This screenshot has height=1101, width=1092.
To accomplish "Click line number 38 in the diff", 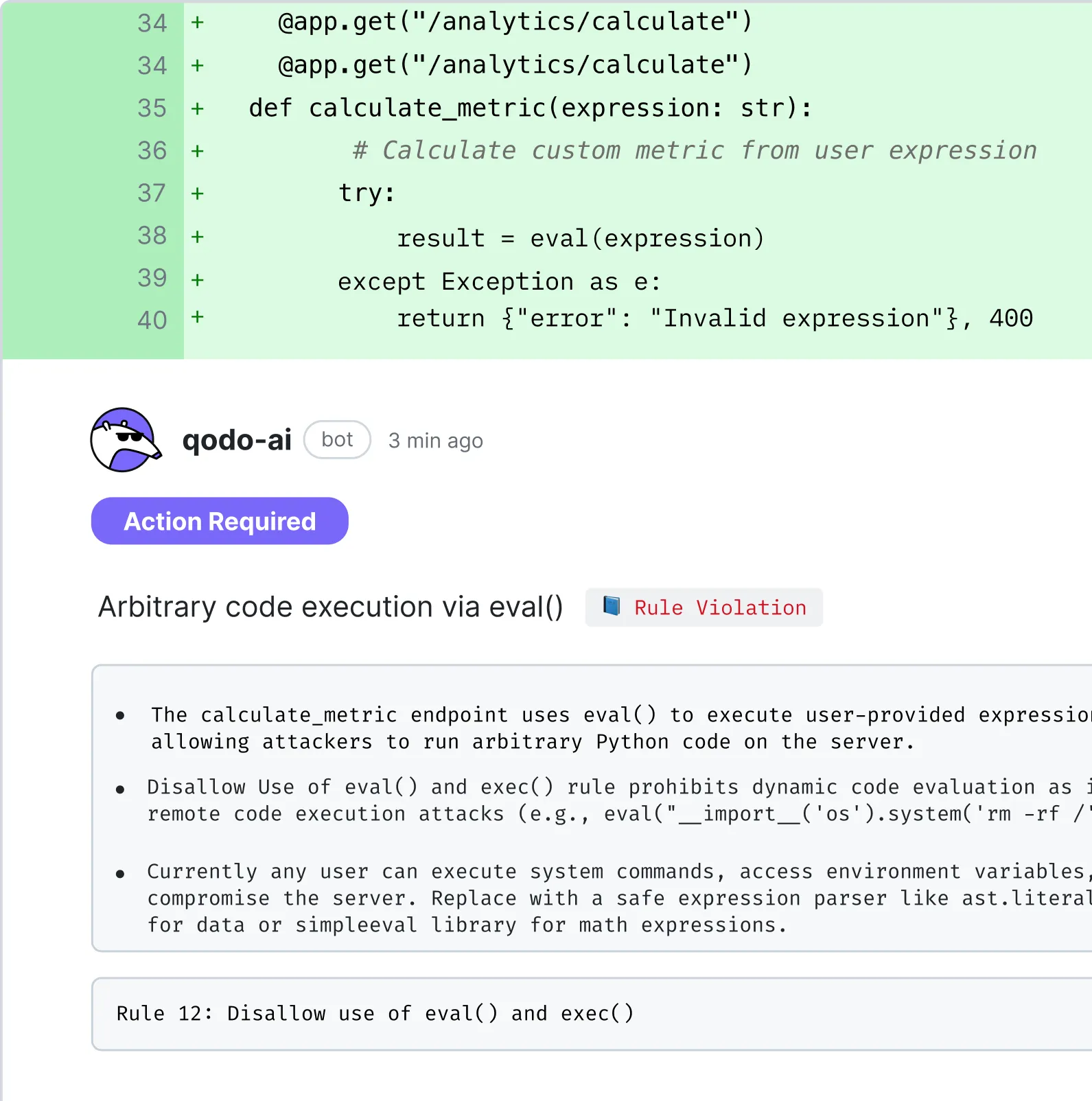I will [x=152, y=235].
